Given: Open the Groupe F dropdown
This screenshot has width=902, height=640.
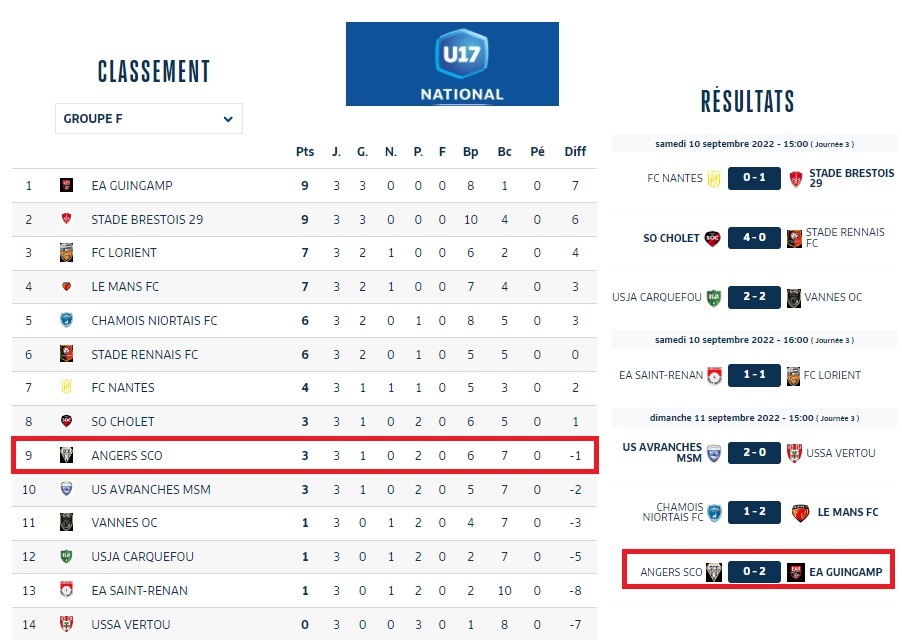Looking at the screenshot, I should coord(148,119).
